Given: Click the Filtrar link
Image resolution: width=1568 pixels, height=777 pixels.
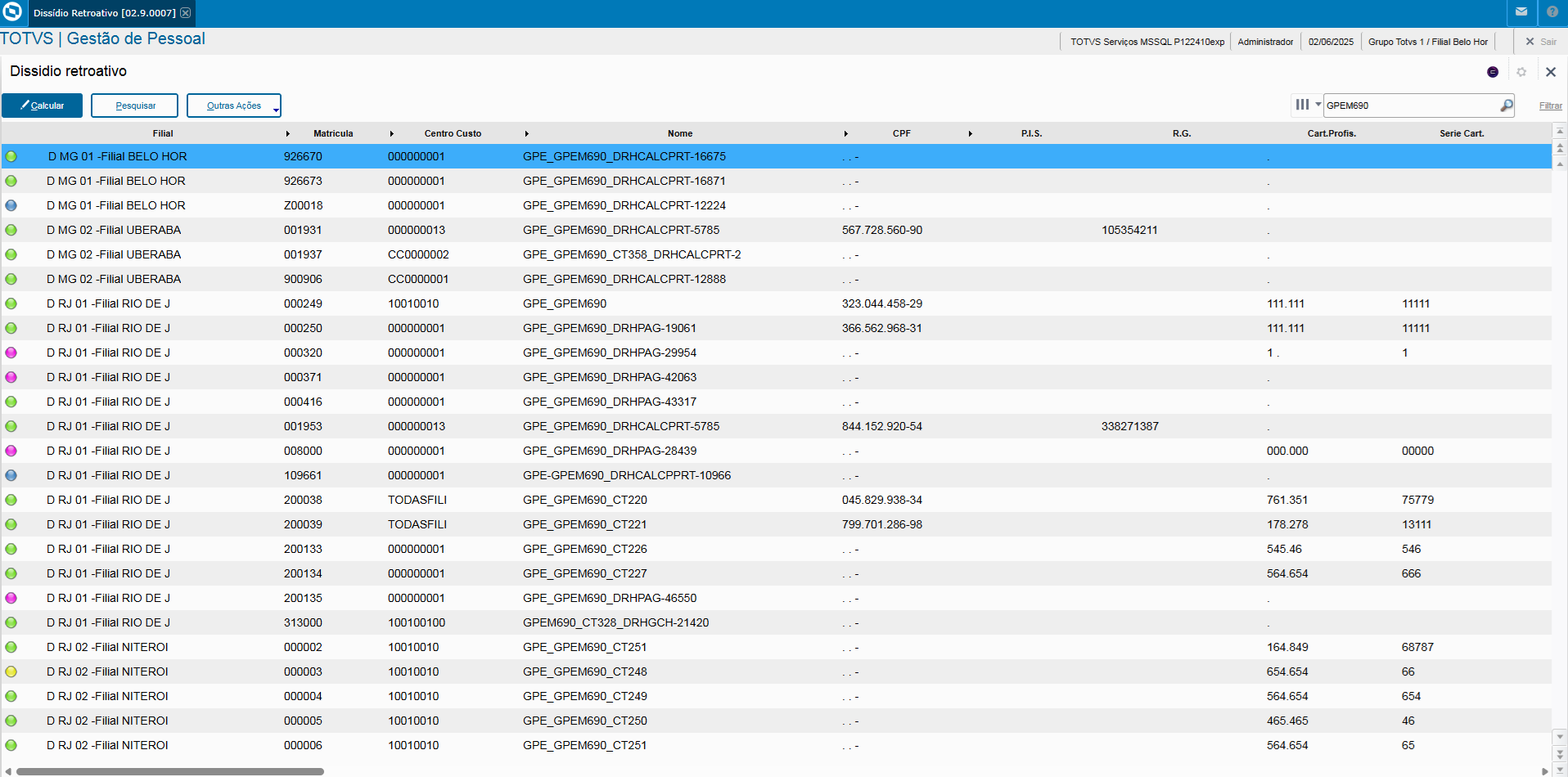Looking at the screenshot, I should coord(1550,106).
